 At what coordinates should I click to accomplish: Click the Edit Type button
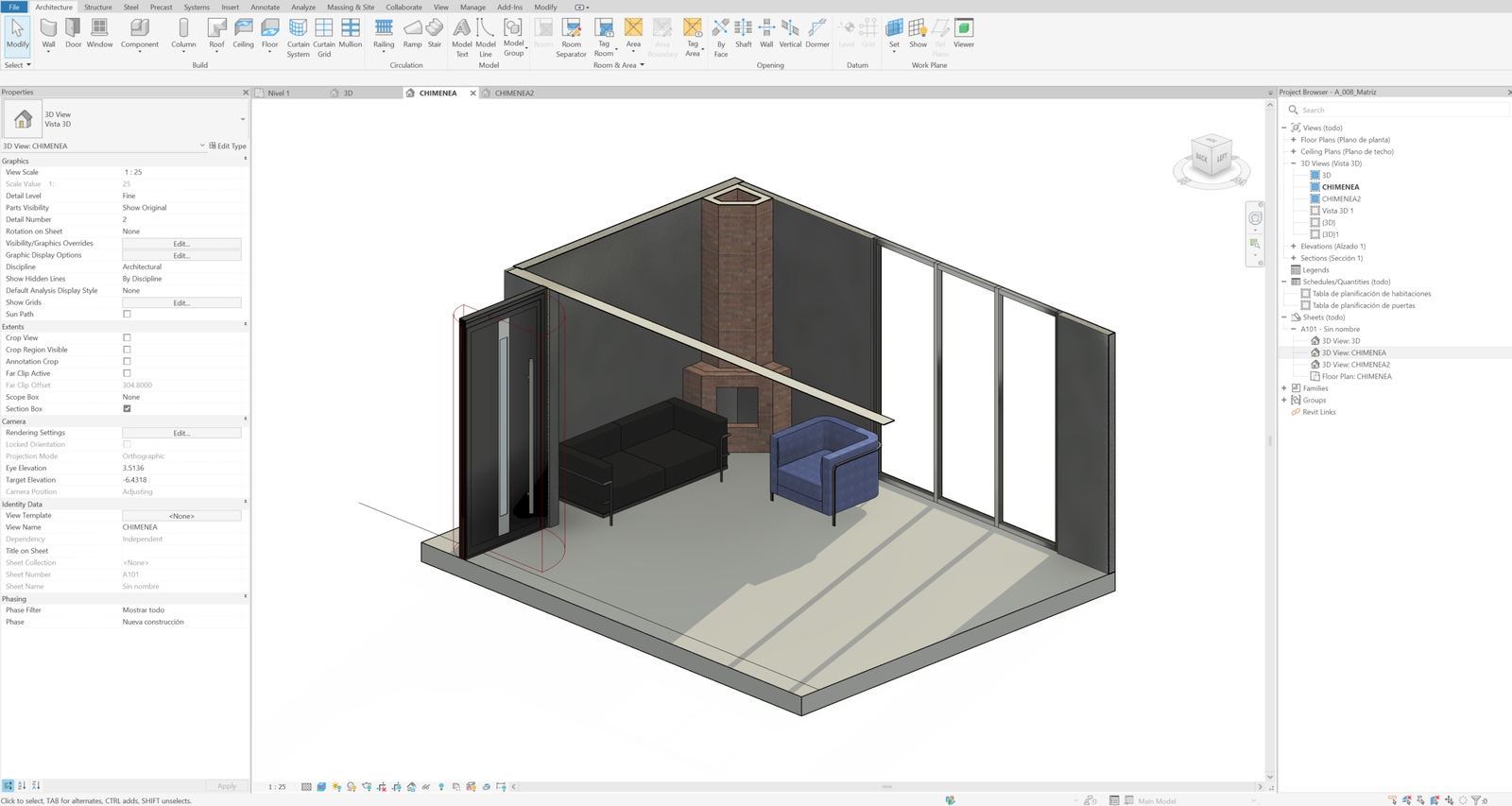tap(227, 146)
